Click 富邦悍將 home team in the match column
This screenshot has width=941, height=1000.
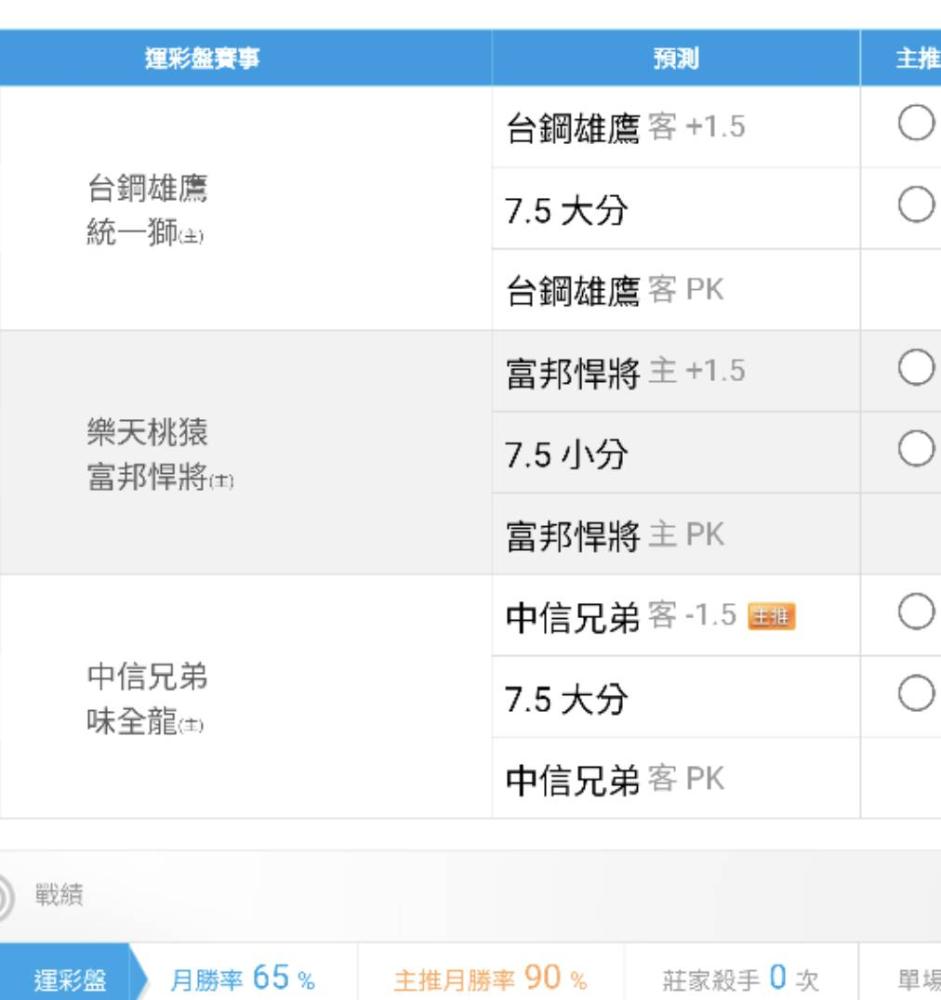(160, 477)
